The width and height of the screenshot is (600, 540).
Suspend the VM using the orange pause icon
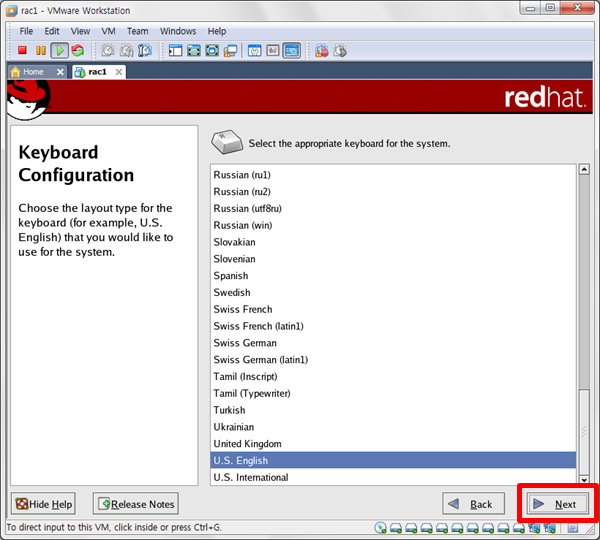pos(41,51)
